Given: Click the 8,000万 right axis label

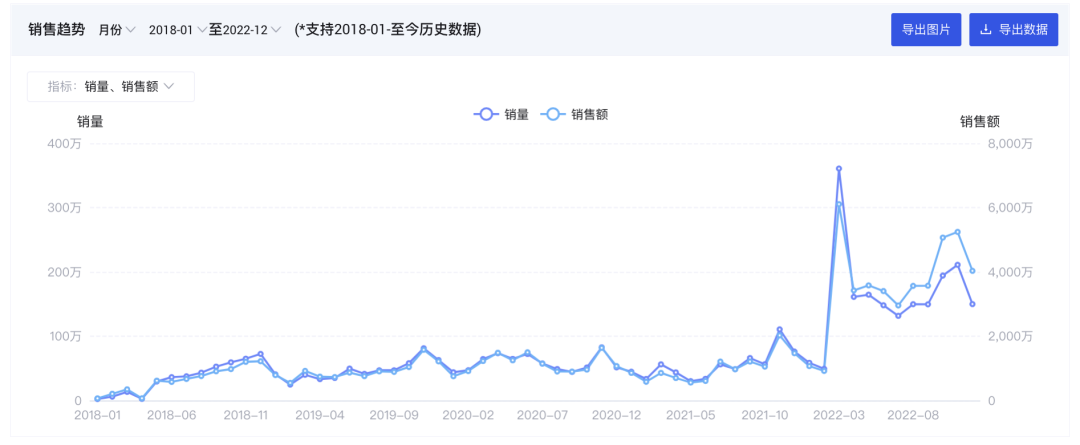Looking at the screenshot, I should pos(1012,143).
